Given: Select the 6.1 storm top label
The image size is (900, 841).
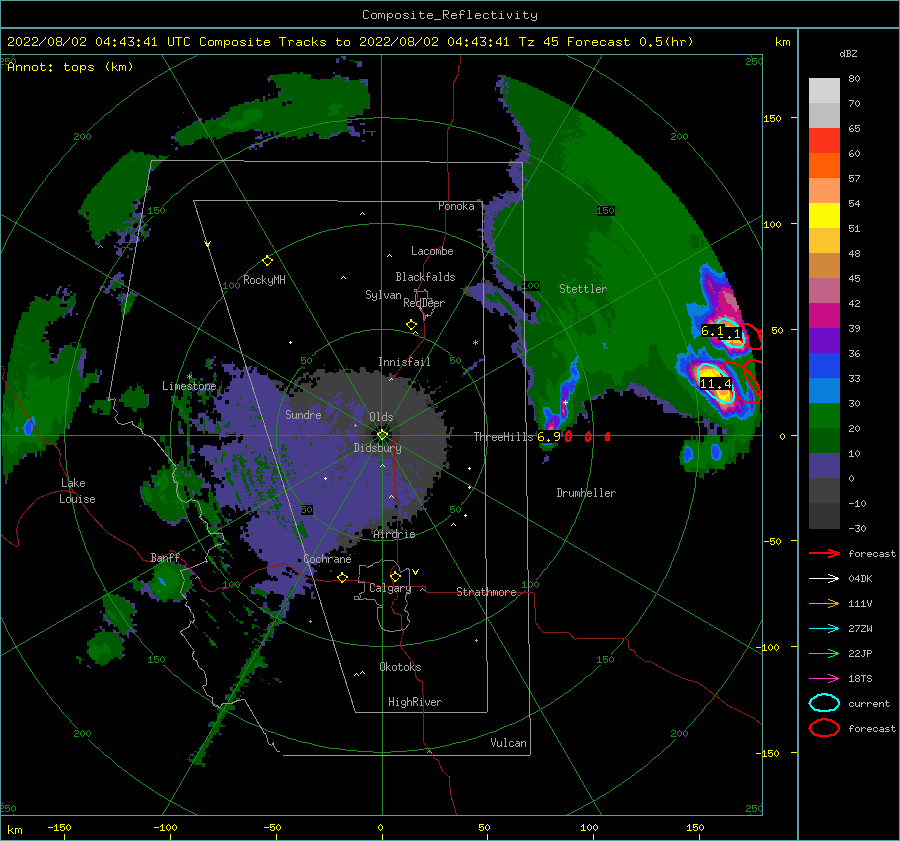Looking at the screenshot, I should tap(714, 331).
